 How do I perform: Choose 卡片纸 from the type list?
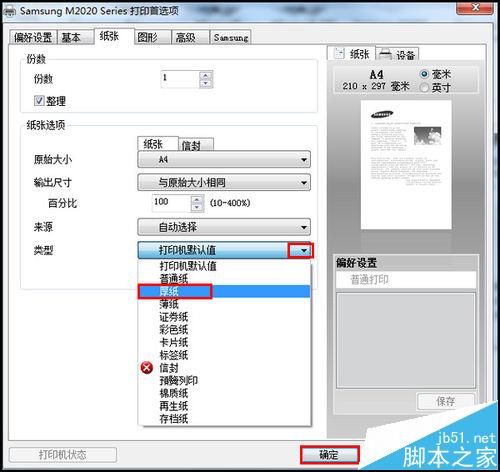[224, 342]
